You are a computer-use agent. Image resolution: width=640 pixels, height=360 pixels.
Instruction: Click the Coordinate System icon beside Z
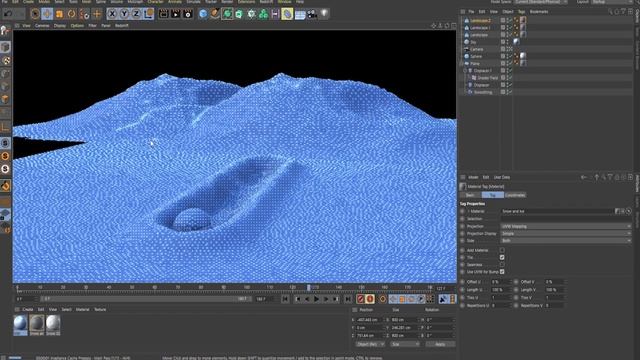click(149, 14)
